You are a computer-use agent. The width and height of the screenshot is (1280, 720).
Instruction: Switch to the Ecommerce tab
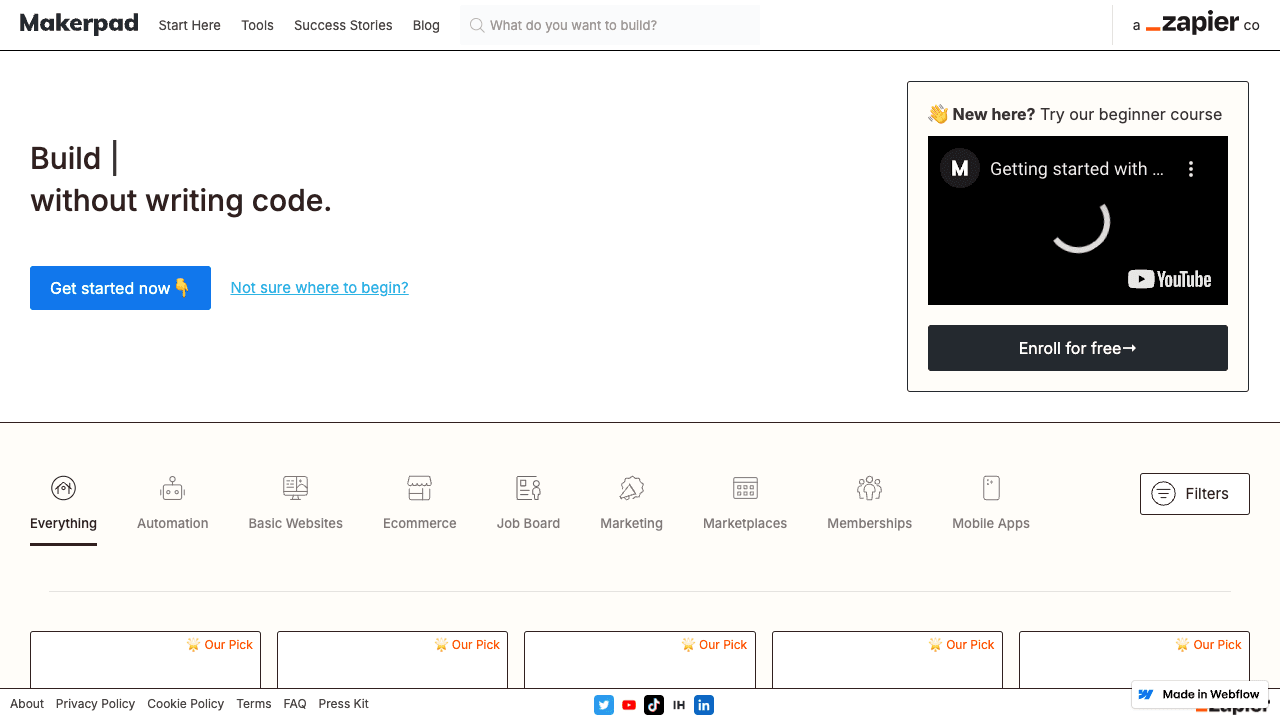(x=420, y=510)
